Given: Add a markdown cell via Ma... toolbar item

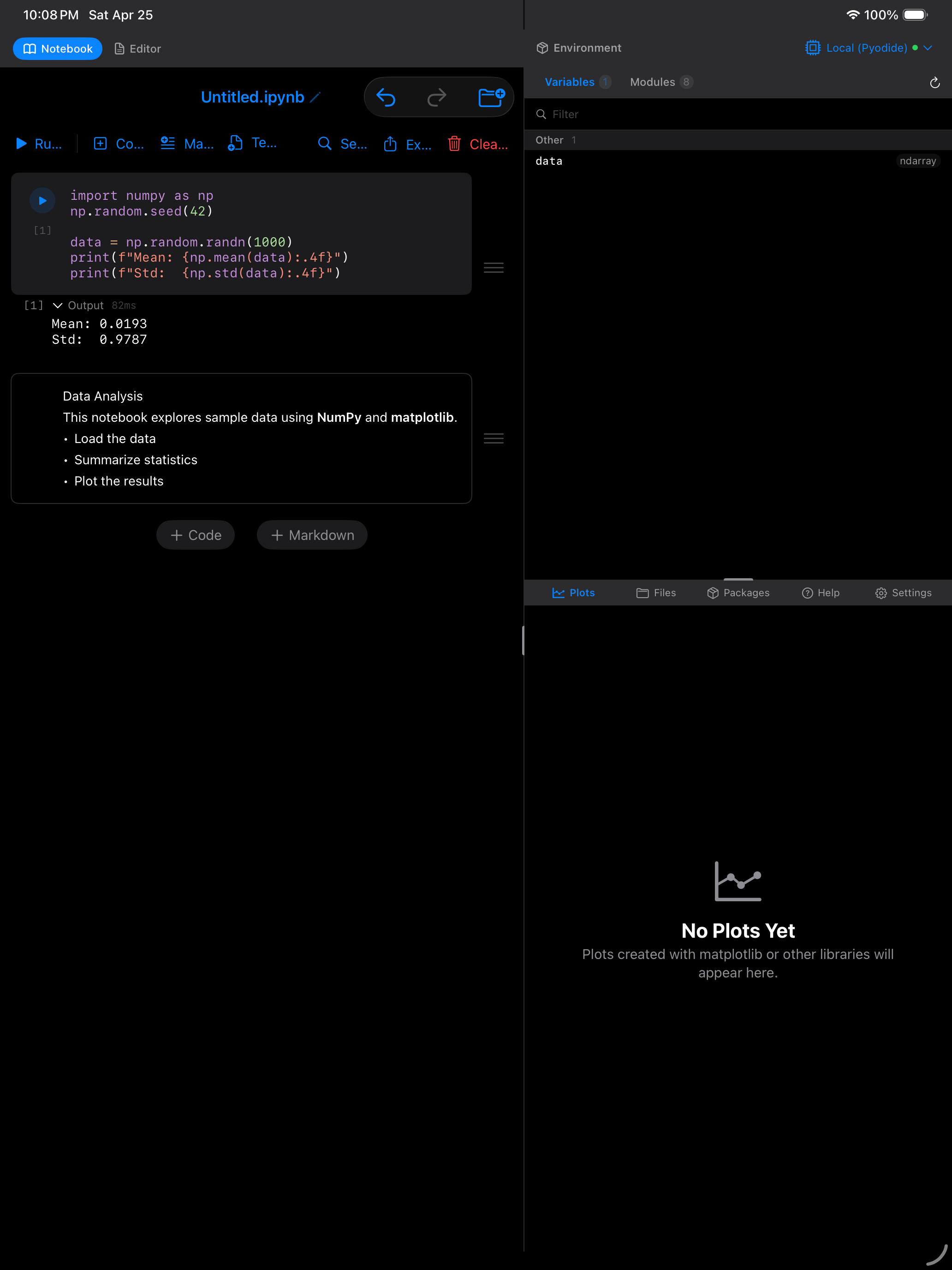Looking at the screenshot, I should click(x=187, y=144).
